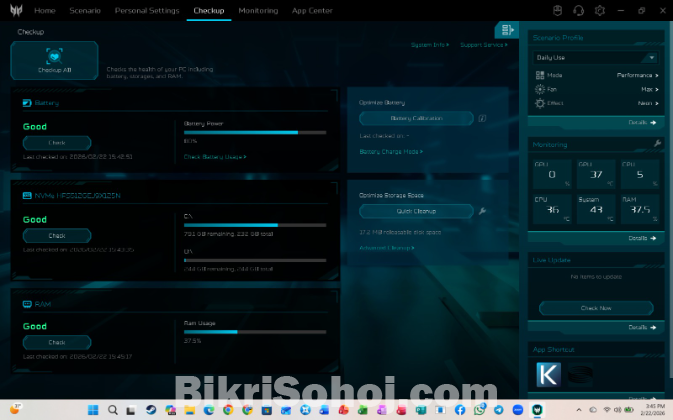This screenshot has width=673, height=420.
Task: Open Advanced Cleanup
Action: point(387,248)
